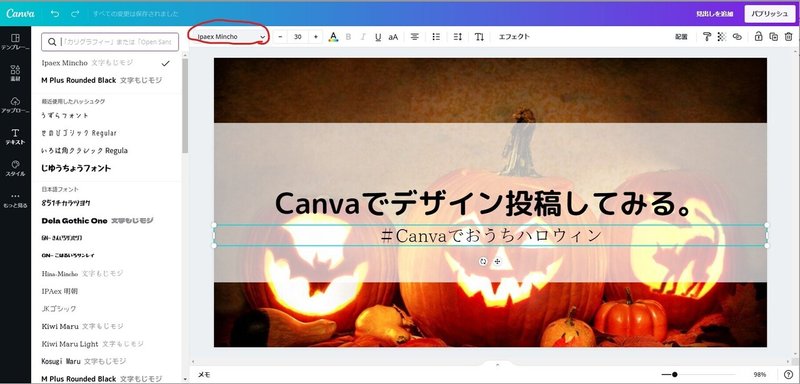Toggle uppercase aA formatting

[393, 37]
